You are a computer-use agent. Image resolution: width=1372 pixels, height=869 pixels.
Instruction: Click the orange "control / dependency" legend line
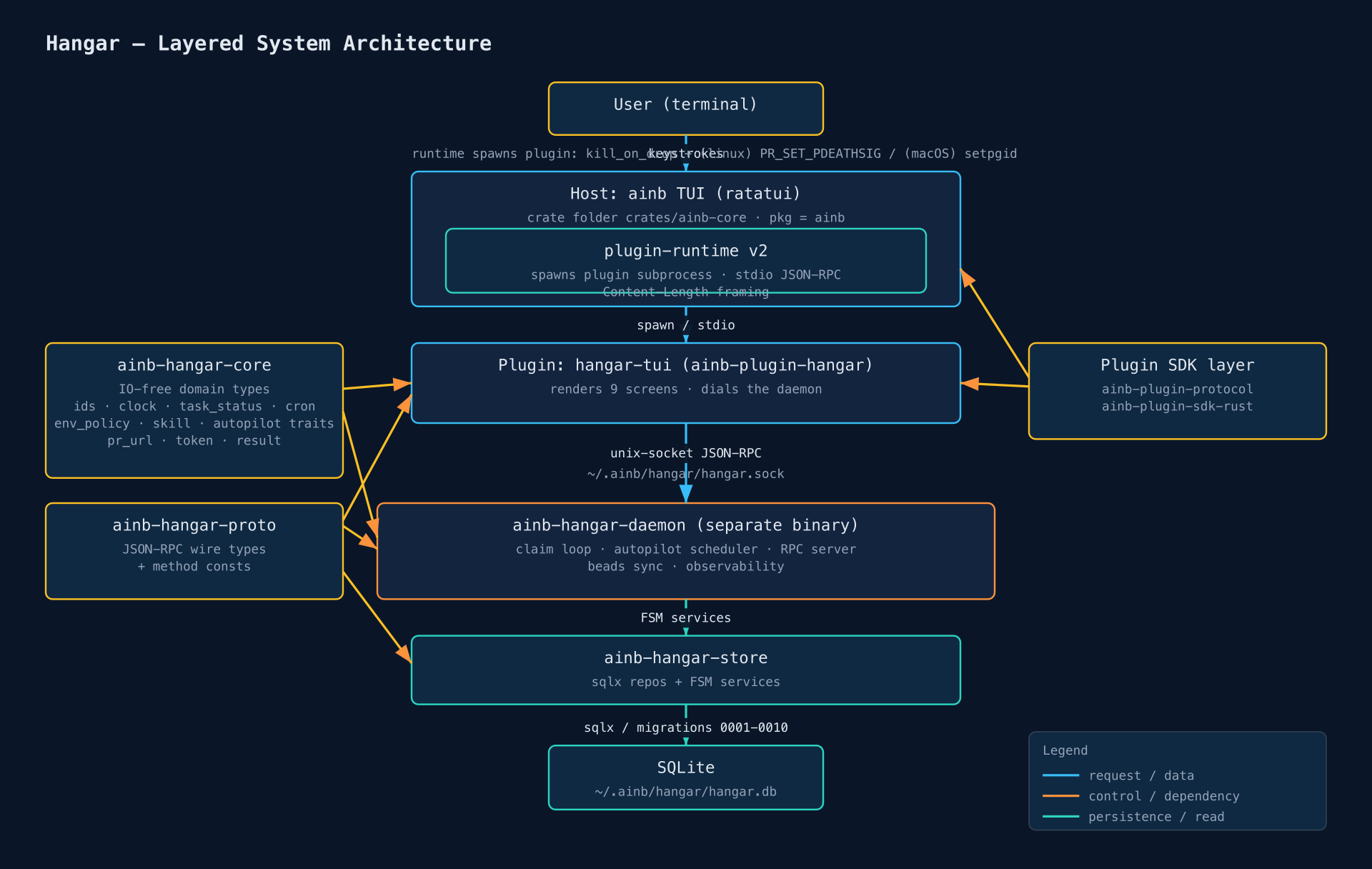(x=1061, y=796)
